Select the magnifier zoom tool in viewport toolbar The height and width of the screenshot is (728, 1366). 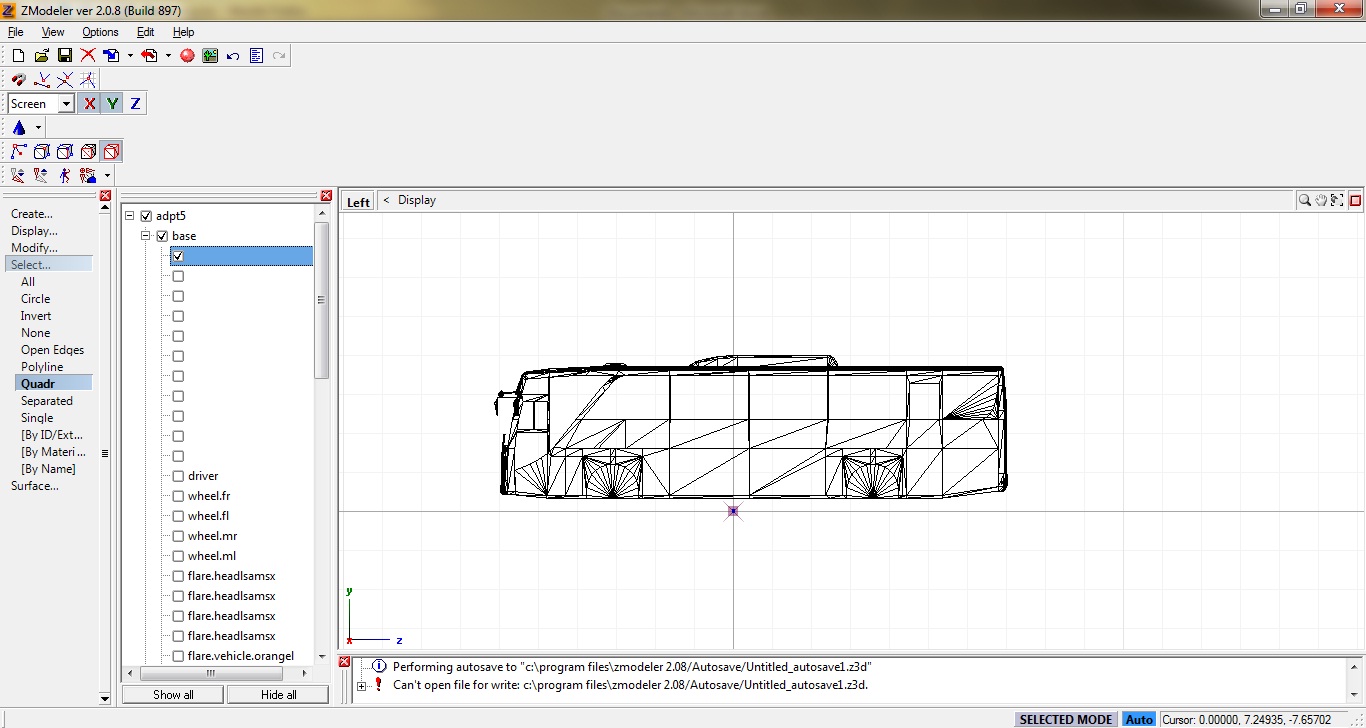coord(1304,199)
